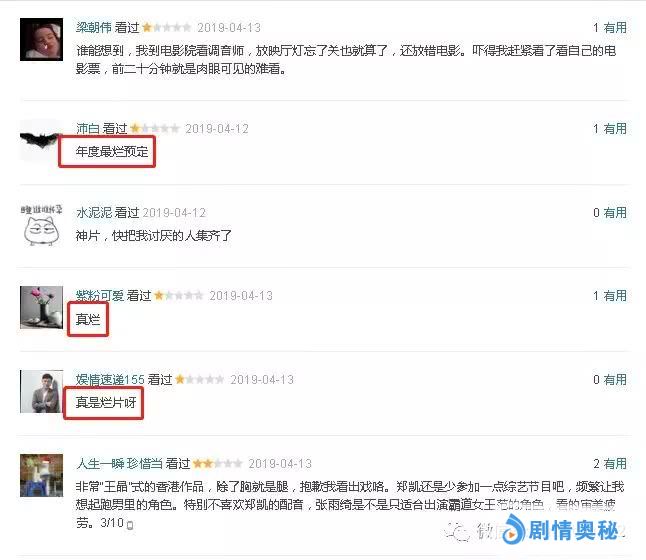Screen dimensions: 646x560
Task: Visit user profile 娱情速递155
Action: (110, 380)
